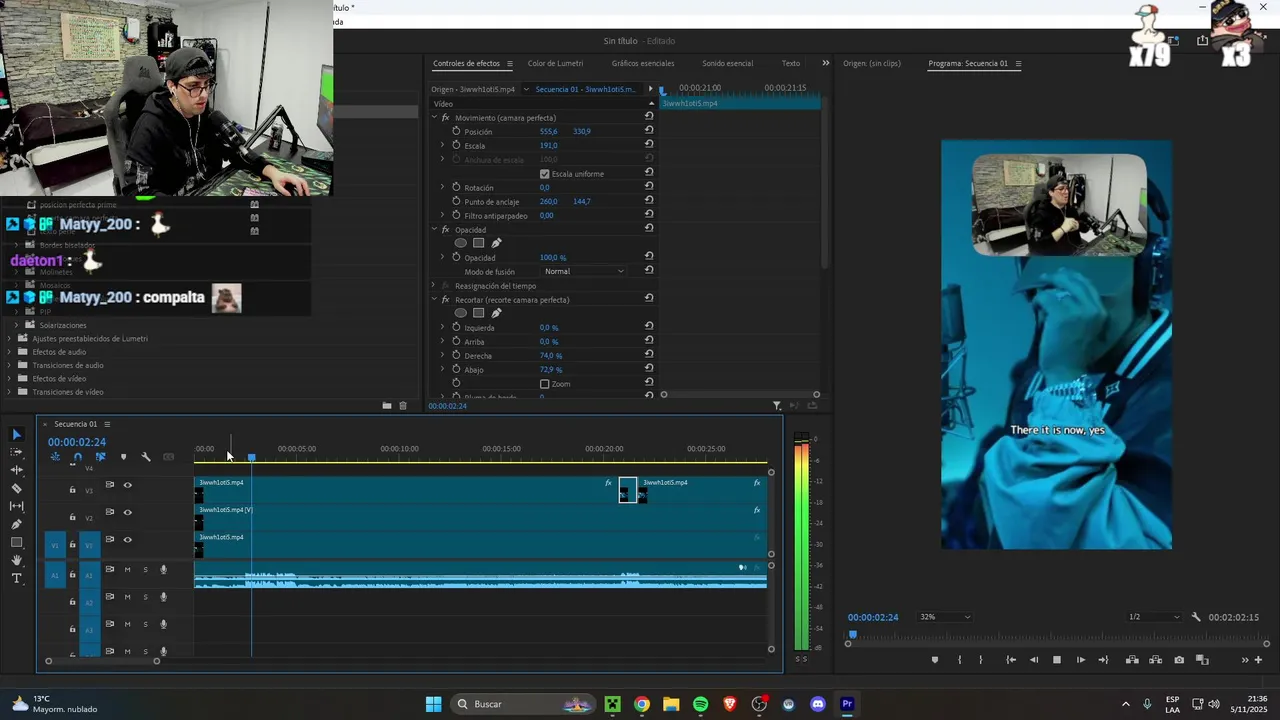This screenshot has height=720, width=1280.
Task: Step back one frame
Action: coord(1034,660)
